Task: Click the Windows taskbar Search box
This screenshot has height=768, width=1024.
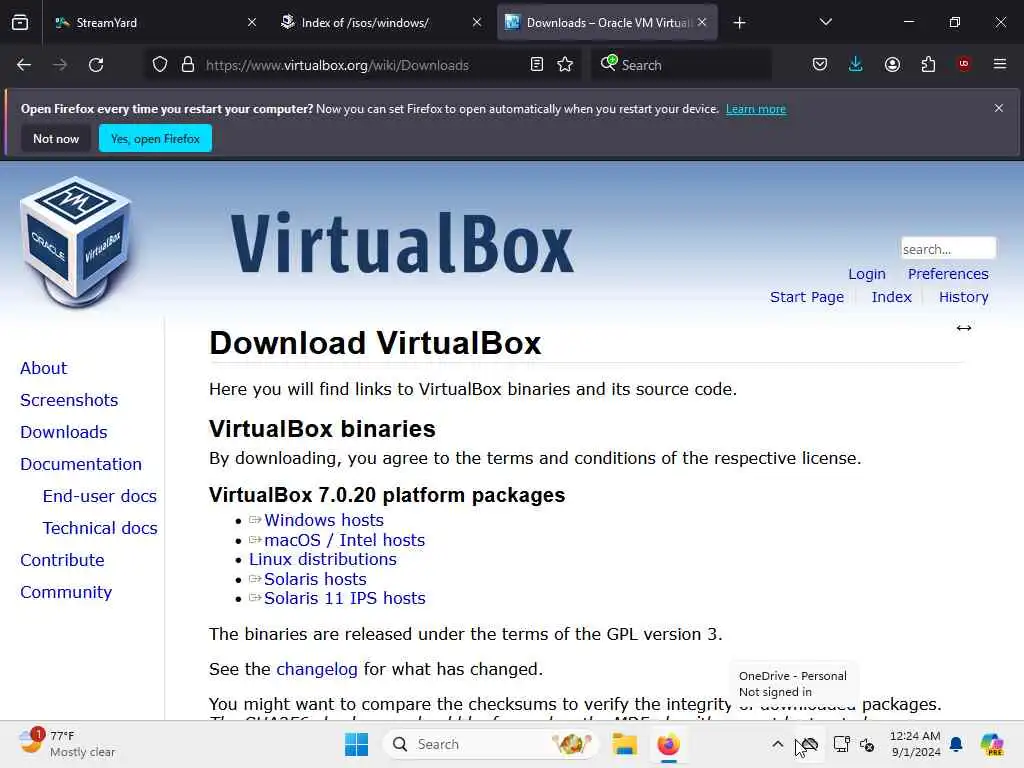Action: (490, 744)
